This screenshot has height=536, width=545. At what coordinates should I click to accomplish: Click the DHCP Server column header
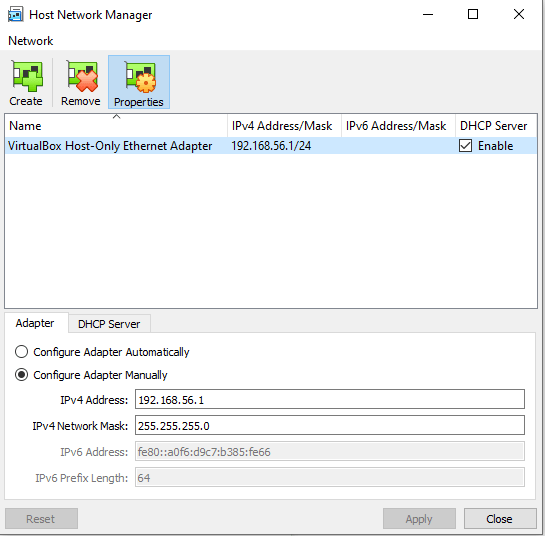pyautogui.click(x=496, y=125)
